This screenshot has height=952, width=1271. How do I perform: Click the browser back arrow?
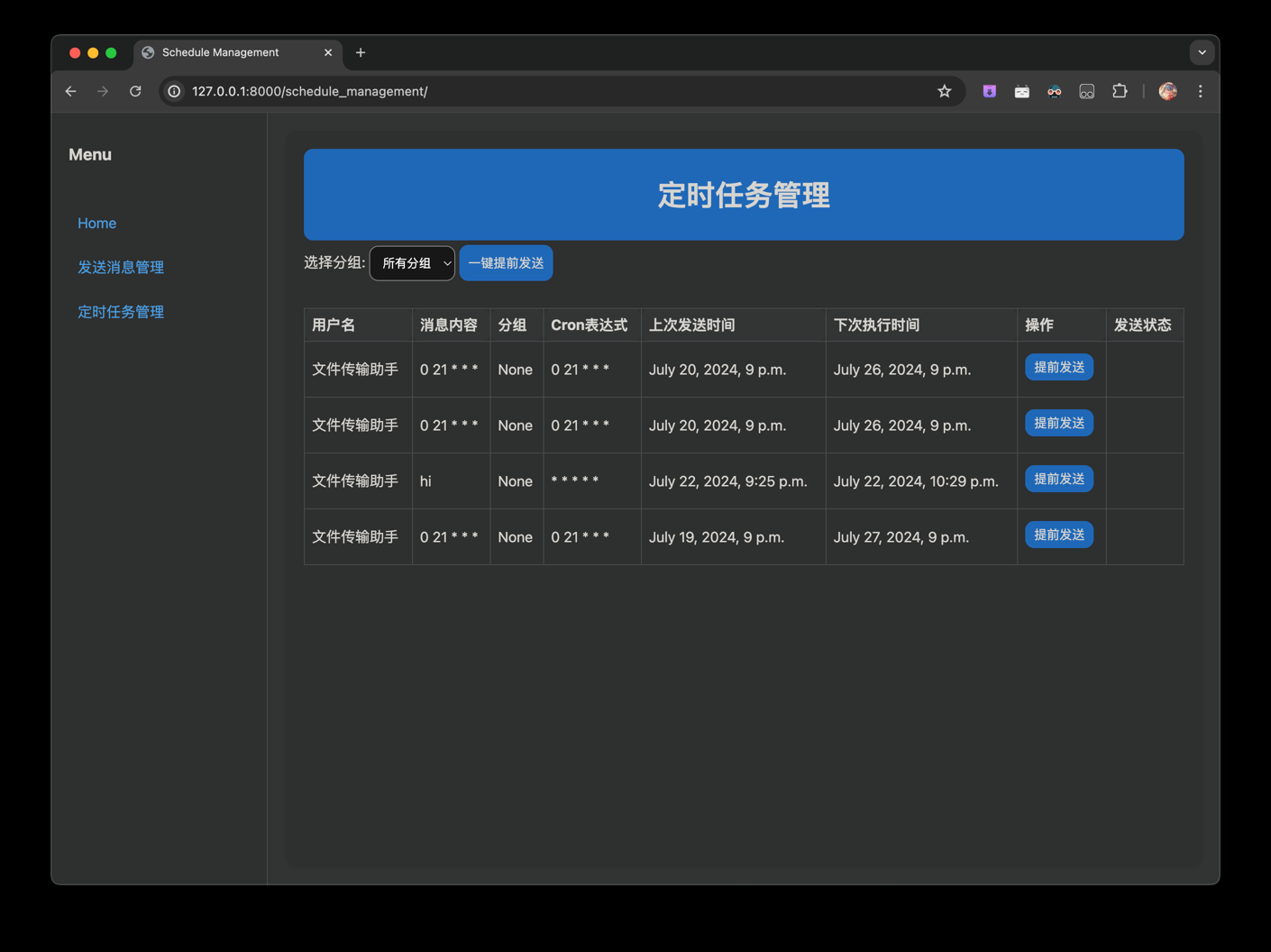tap(70, 91)
